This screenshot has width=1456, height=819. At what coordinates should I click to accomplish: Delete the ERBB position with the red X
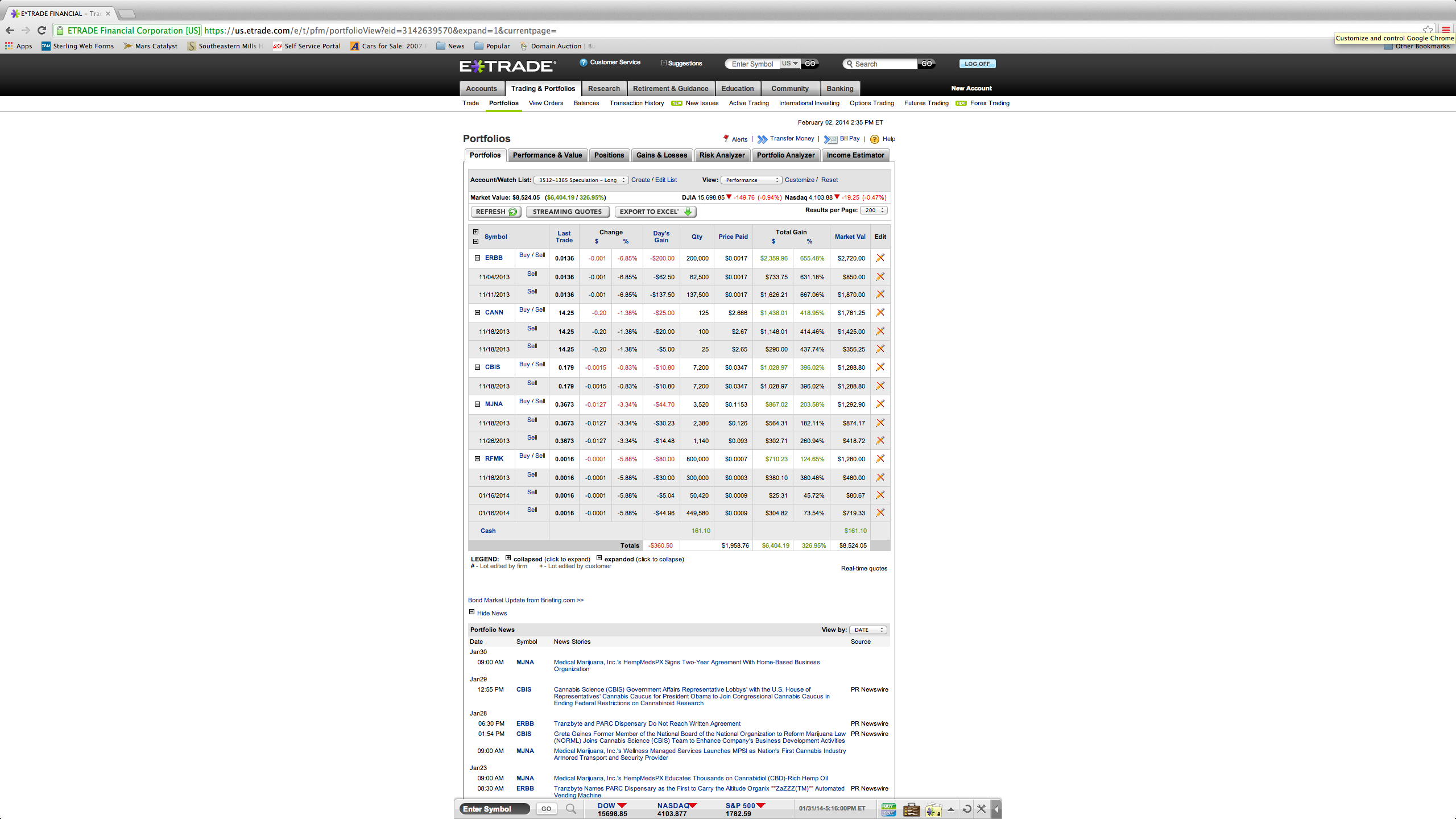(880, 258)
